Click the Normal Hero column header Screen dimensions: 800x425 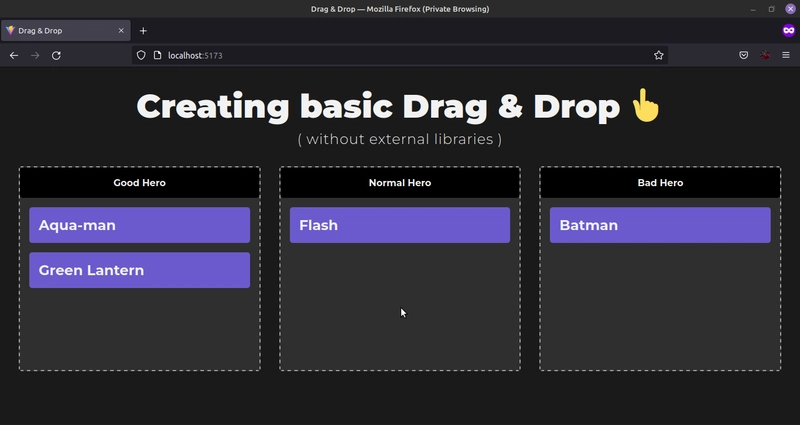(400, 183)
